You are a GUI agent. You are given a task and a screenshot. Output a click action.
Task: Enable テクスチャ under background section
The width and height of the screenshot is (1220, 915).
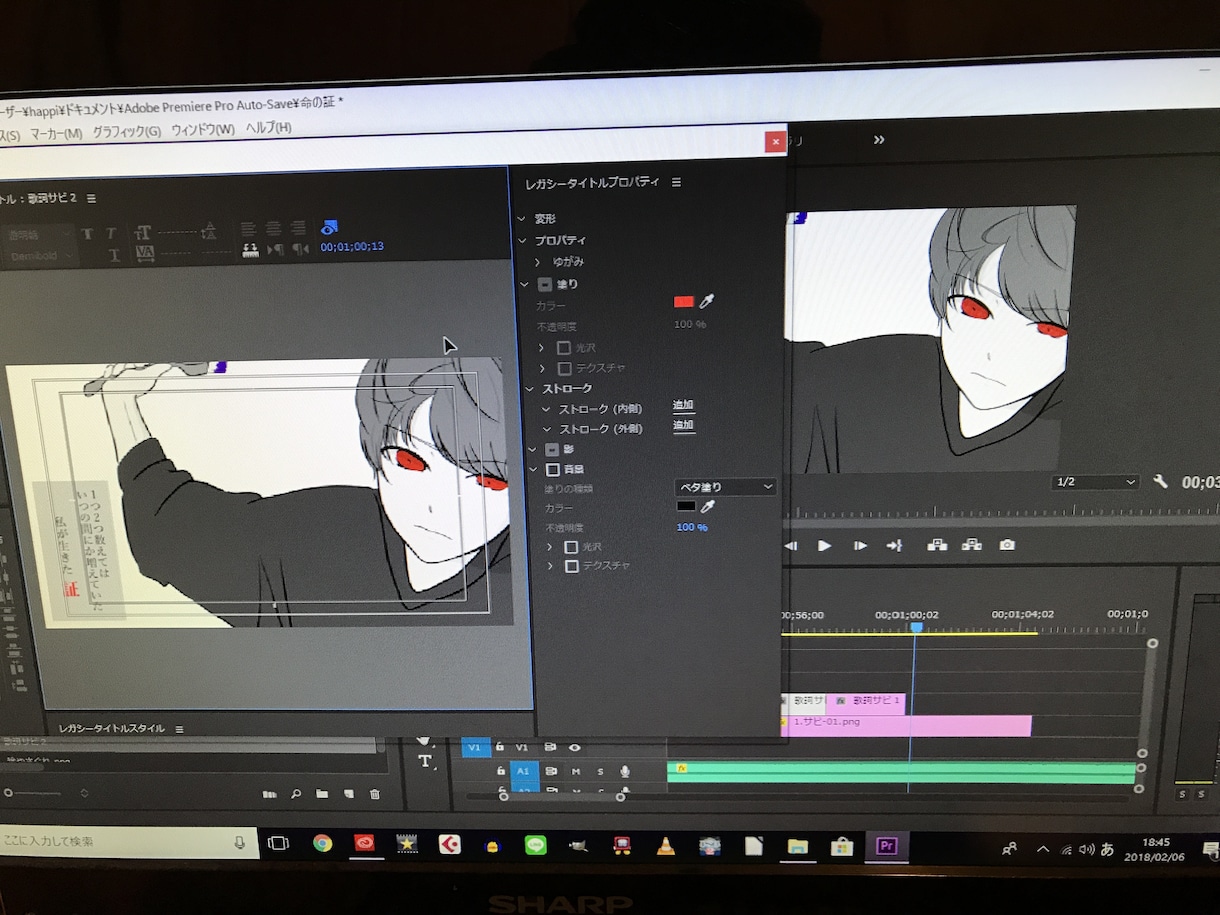pyautogui.click(x=571, y=566)
